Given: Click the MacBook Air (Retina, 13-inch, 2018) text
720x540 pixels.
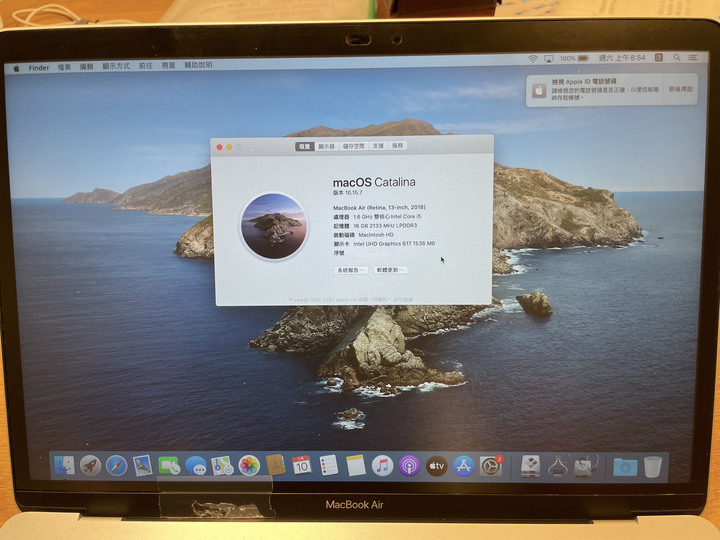Looking at the screenshot, I should [x=379, y=208].
